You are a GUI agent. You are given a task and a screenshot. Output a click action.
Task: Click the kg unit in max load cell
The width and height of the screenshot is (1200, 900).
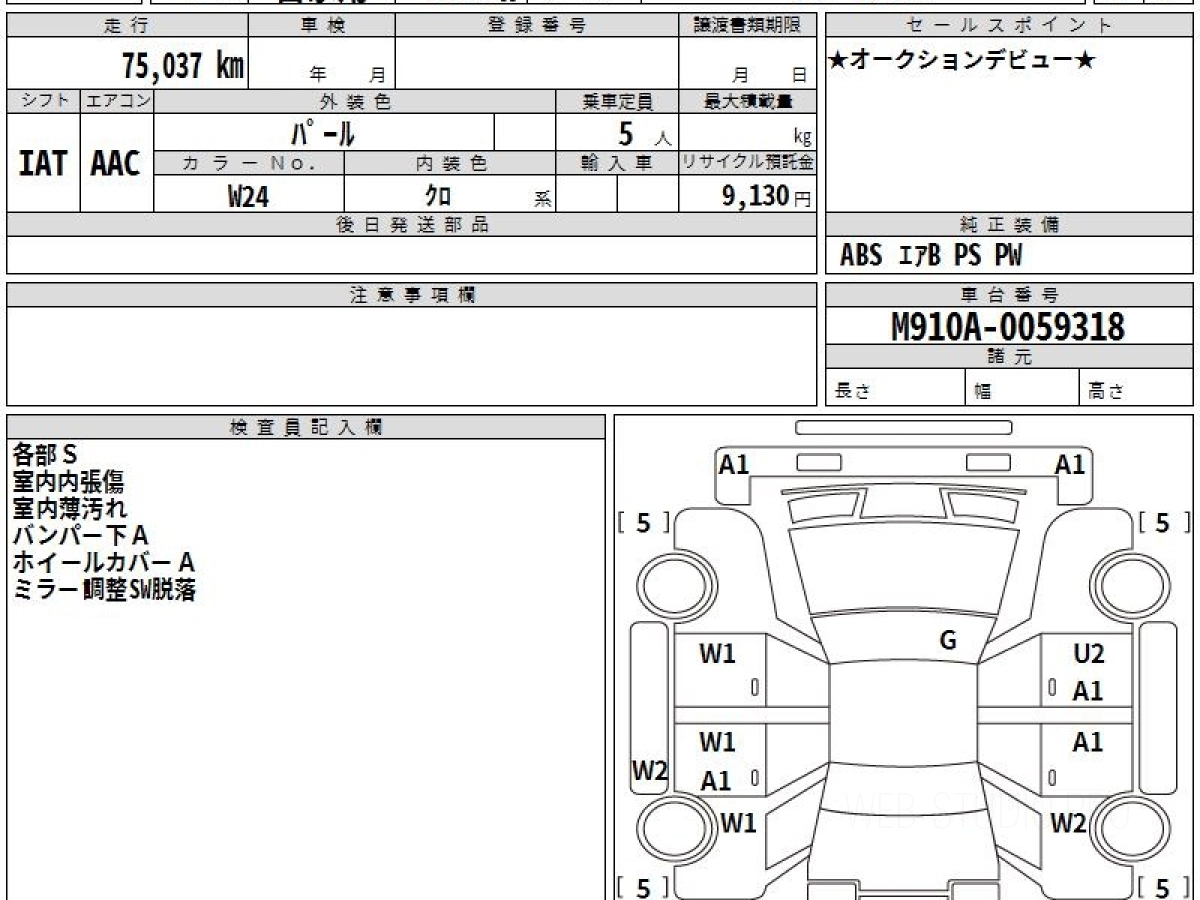(x=802, y=139)
